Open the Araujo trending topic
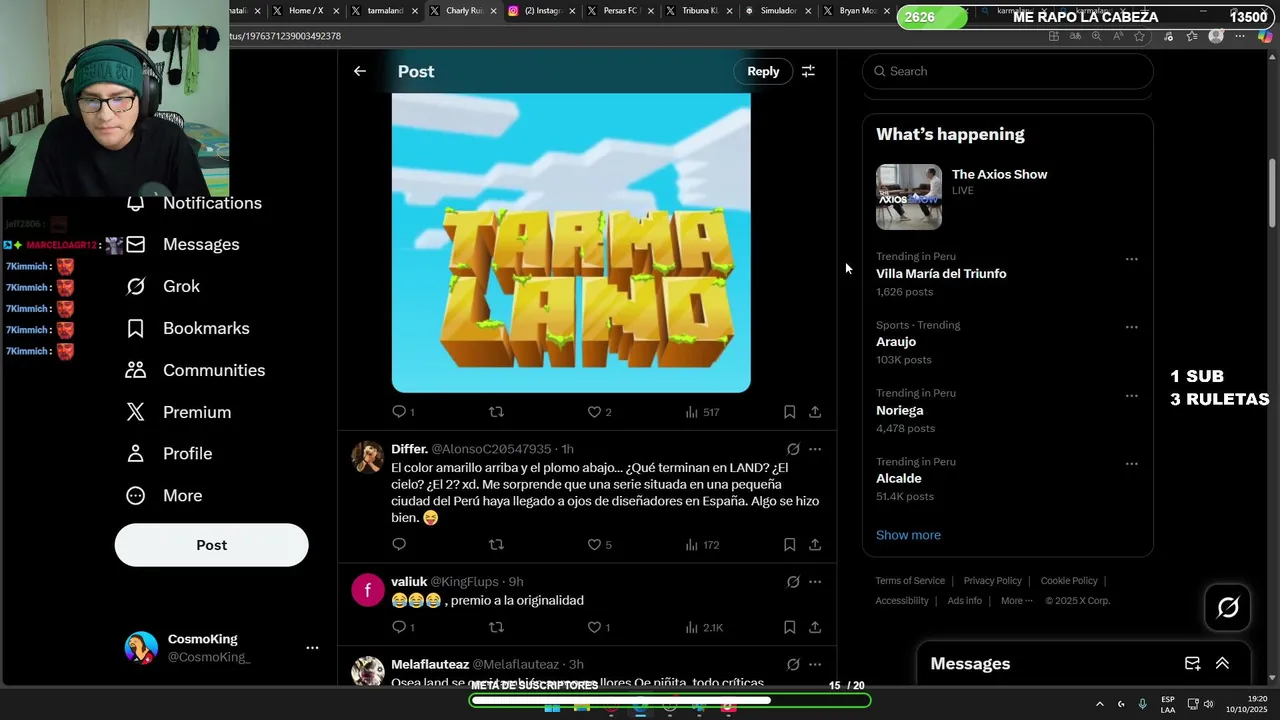Image resolution: width=1280 pixels, height=720 pixels. click(896, 342)
